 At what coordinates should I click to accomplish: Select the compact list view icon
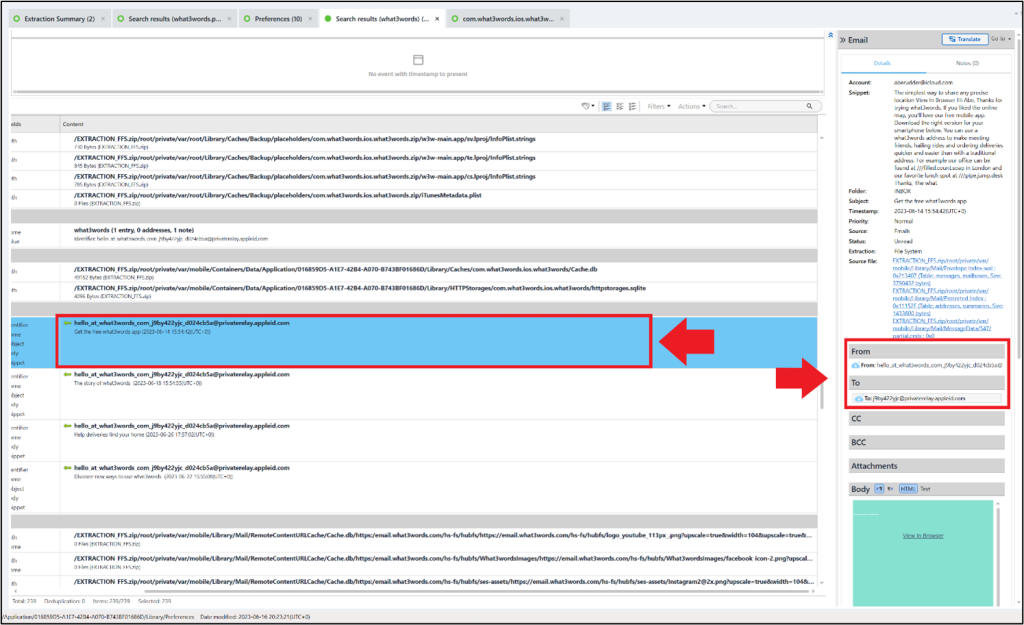(633, 104)
